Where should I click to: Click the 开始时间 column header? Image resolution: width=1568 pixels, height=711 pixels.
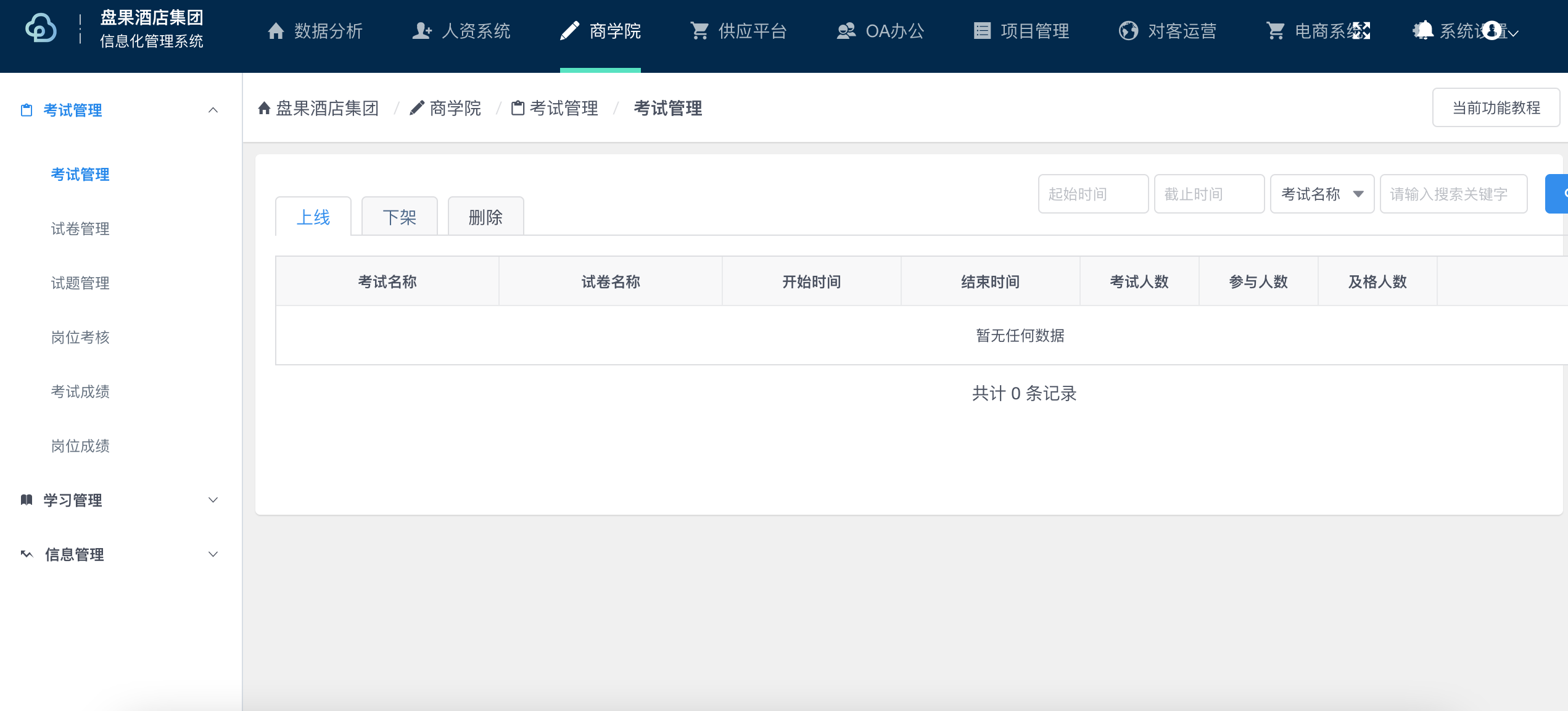[x=811, y=282]
